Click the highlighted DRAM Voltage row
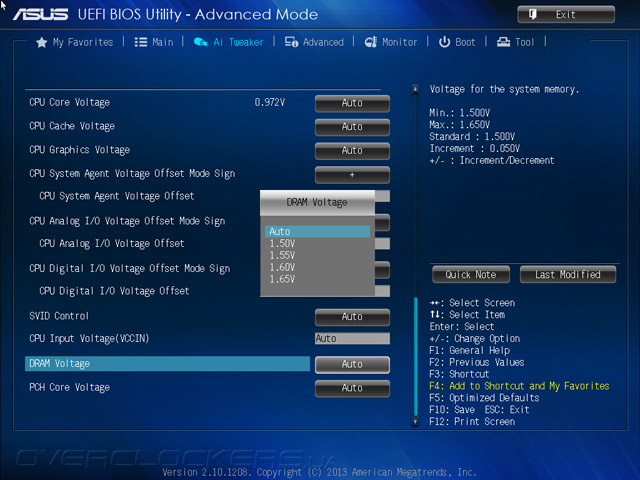 coord(167,364)
